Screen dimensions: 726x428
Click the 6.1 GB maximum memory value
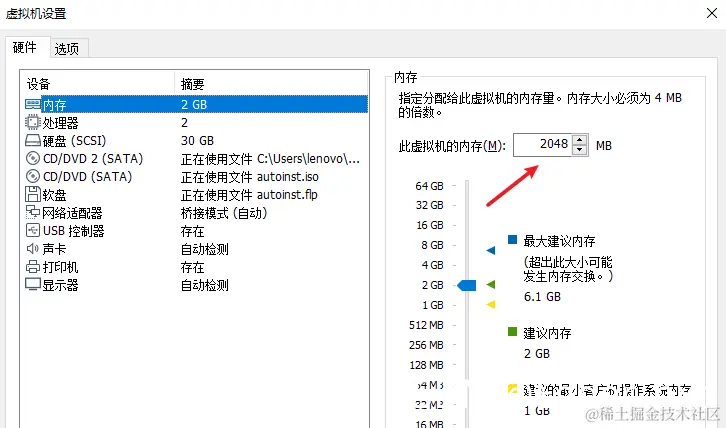click(542, 296)
